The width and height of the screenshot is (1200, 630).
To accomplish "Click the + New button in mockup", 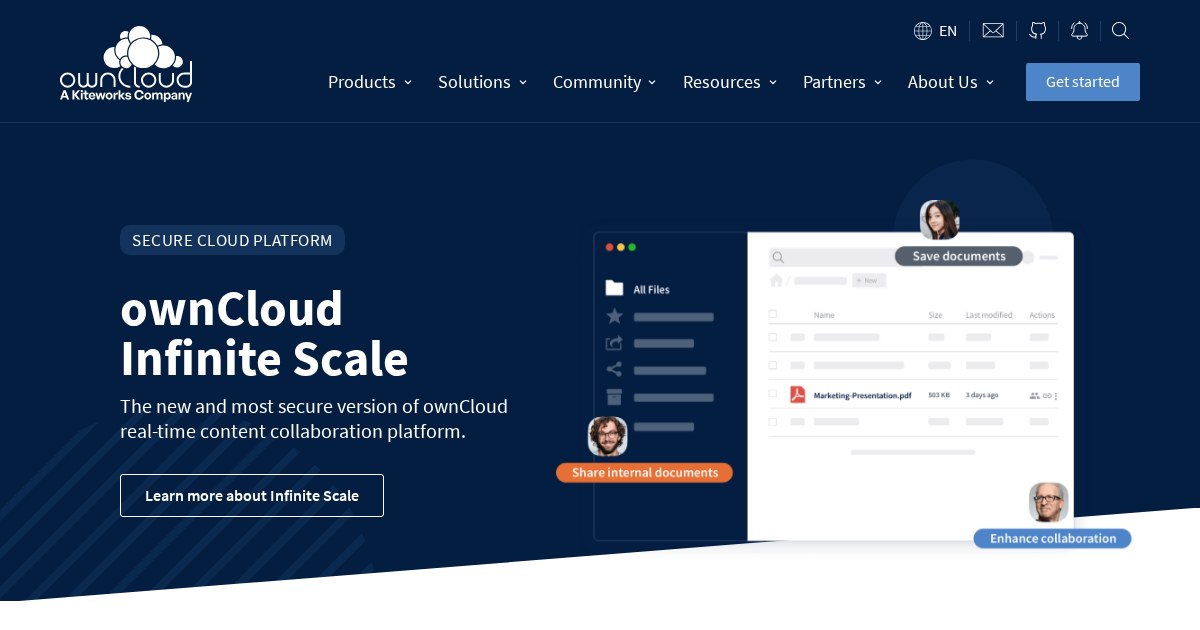I will pos(869,280).
